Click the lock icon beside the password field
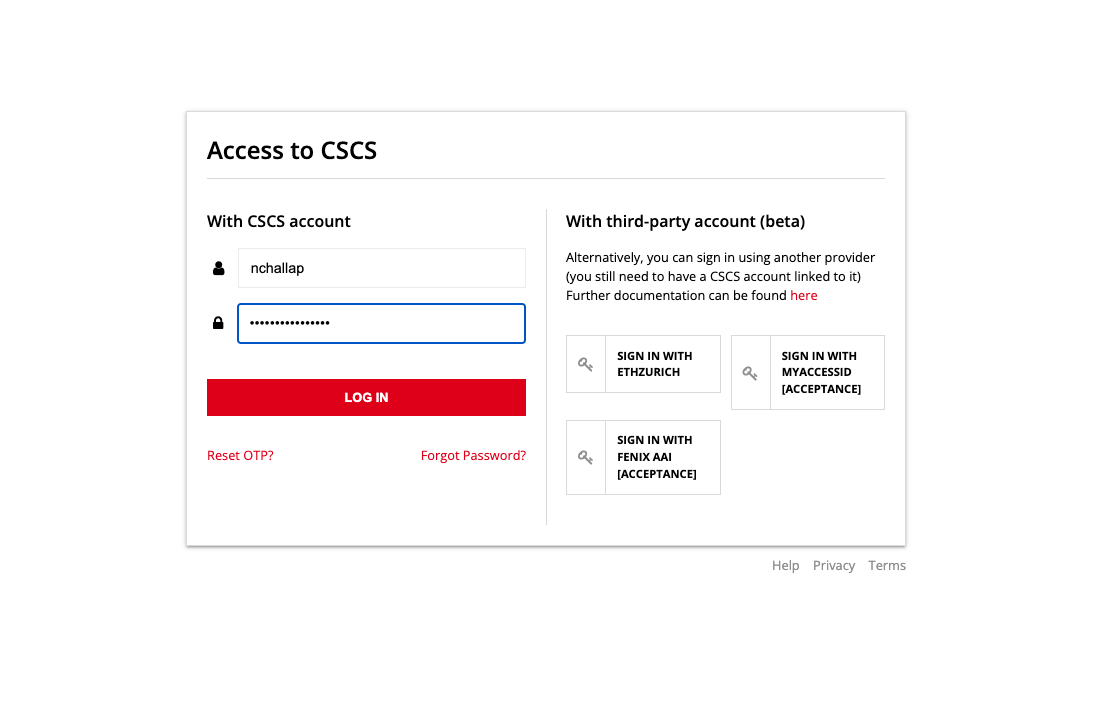This screenshot has height=721, width=1102. point(218,323)
